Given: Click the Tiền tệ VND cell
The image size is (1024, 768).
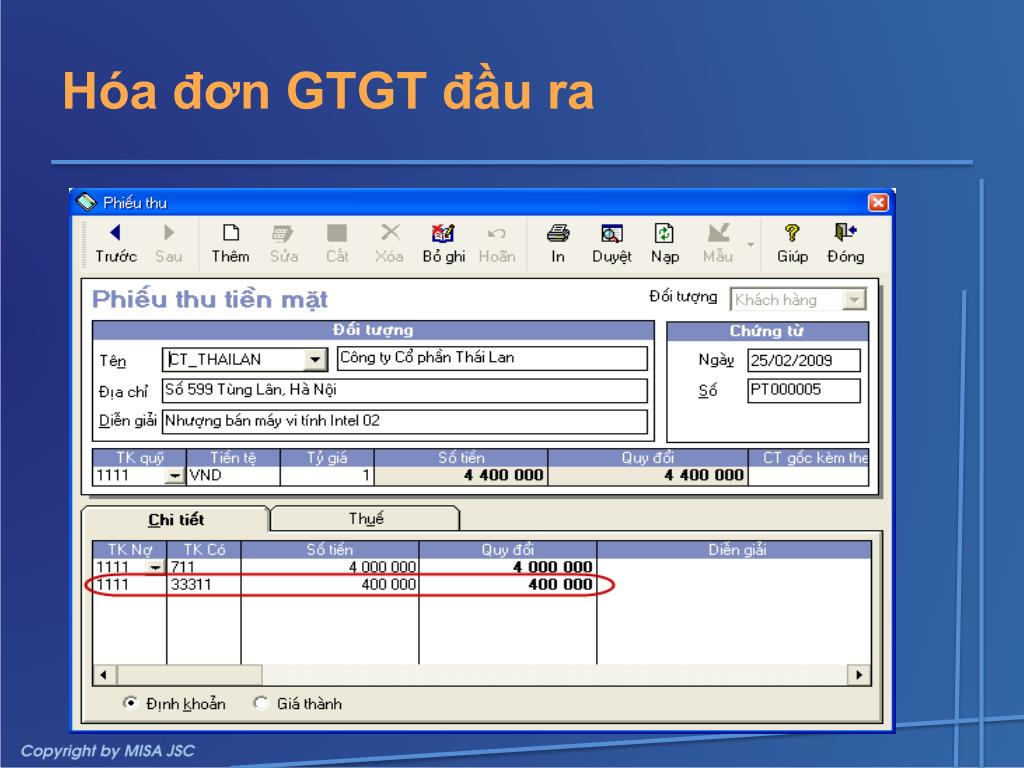Looking at the screenshot, I should click(x=233, y=475).
